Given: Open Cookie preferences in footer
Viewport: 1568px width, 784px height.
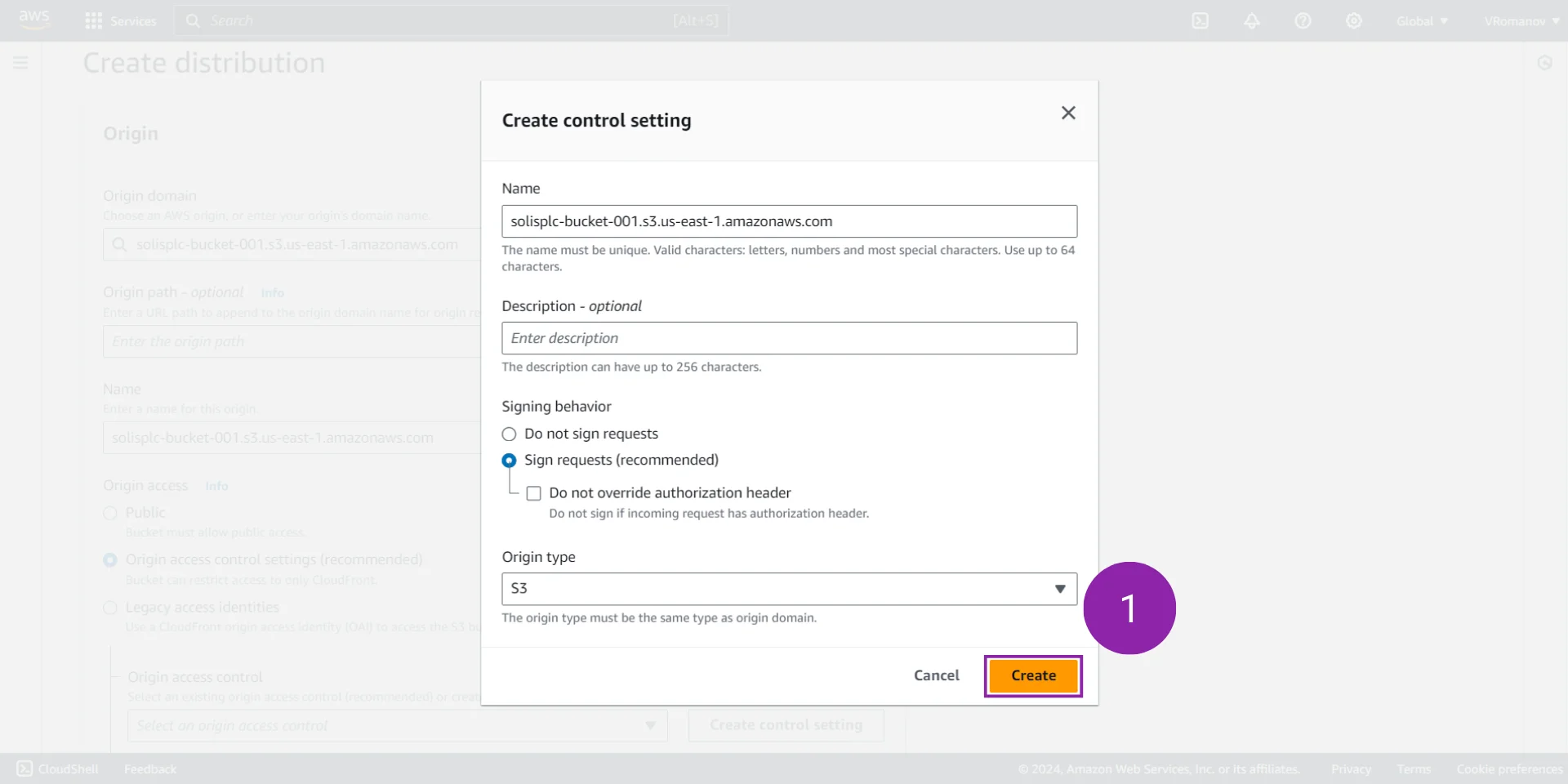Looking at the screenshot, I should (1509, 769).
